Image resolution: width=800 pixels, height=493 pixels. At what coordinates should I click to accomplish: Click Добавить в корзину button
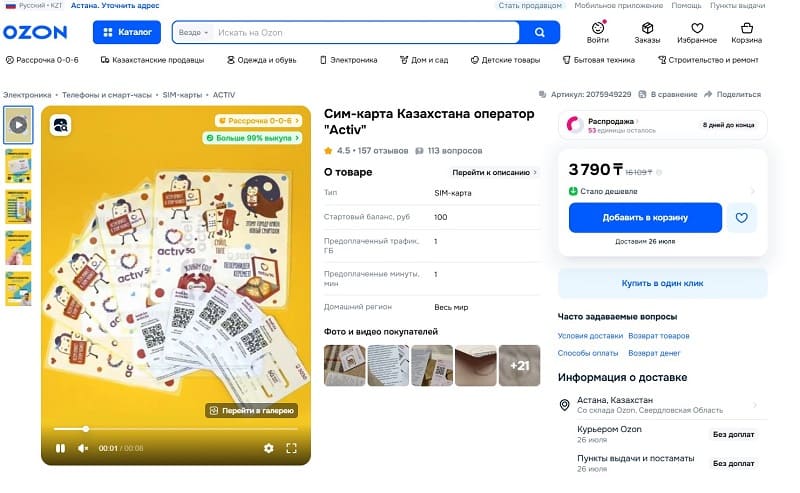[645, 218]
